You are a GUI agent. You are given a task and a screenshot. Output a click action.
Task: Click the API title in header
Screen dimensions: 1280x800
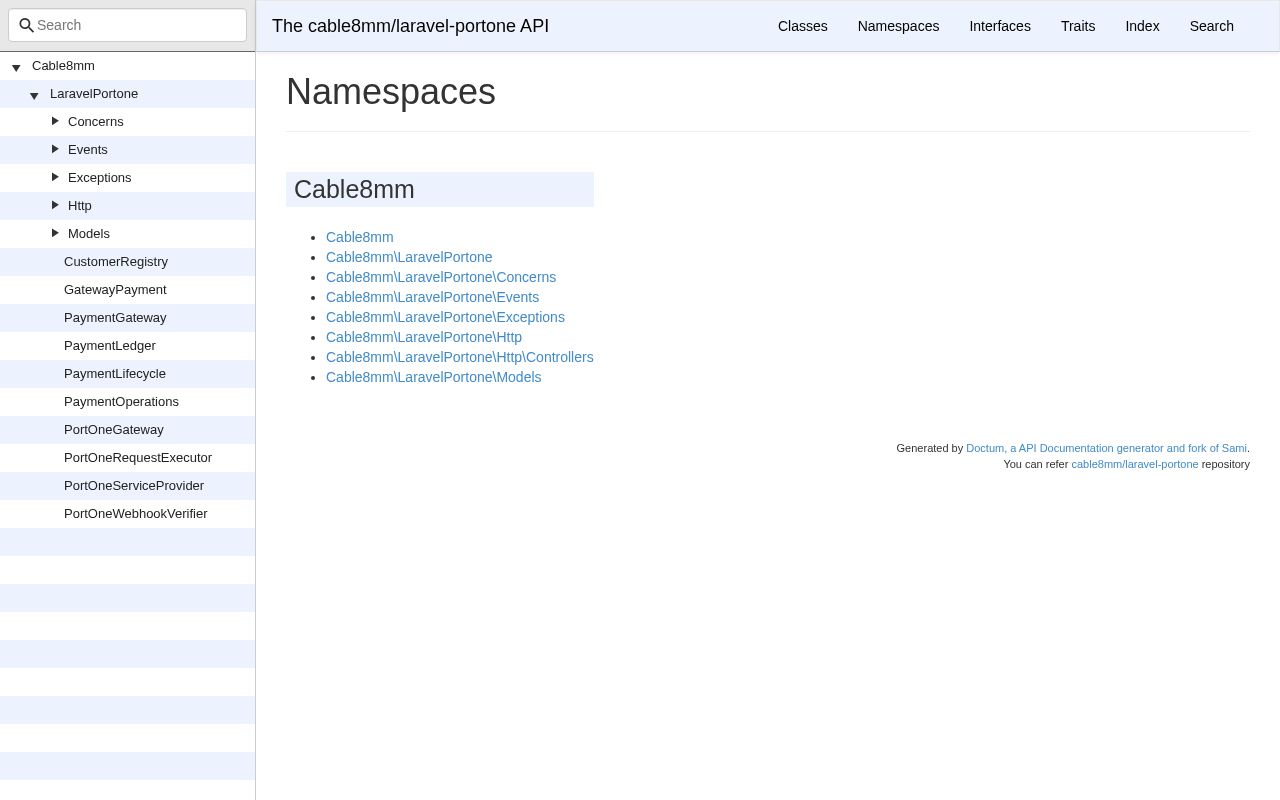point(410,26)
